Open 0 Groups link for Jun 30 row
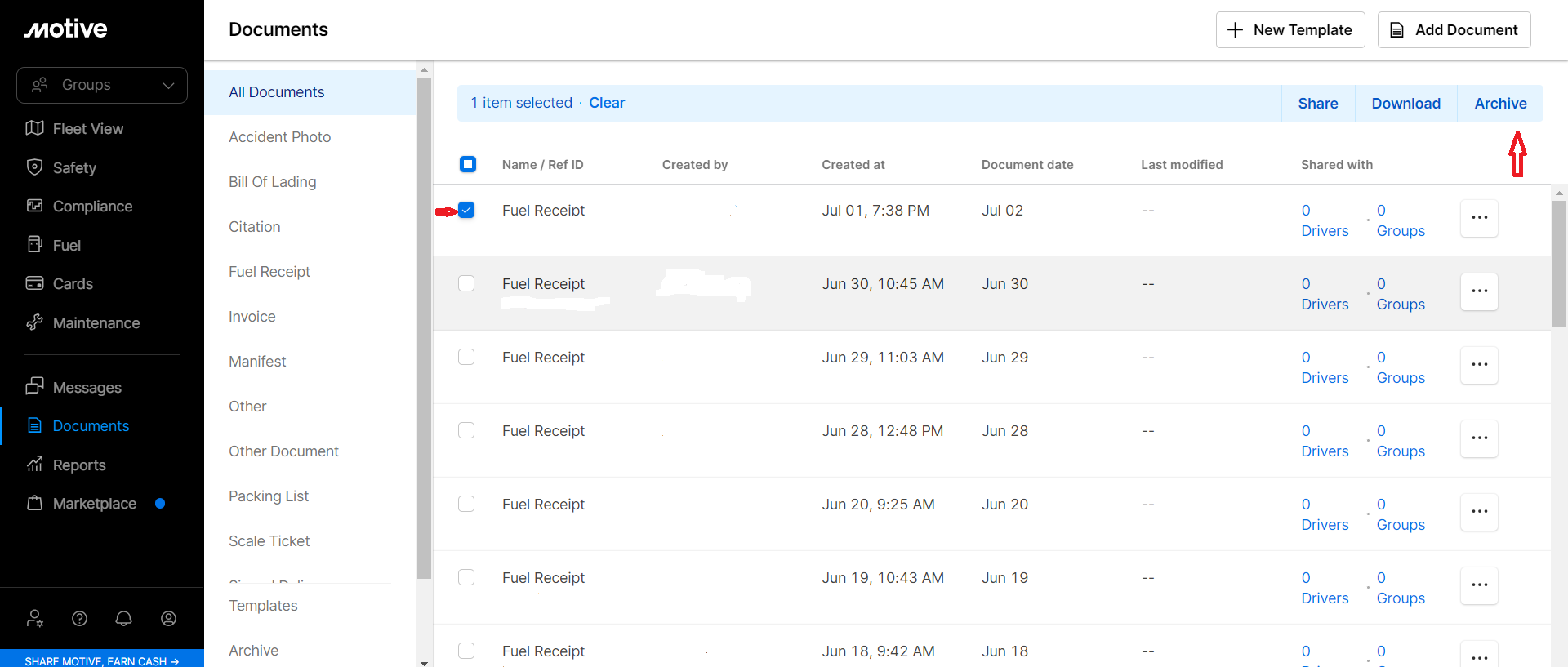This screenshot has height=667, width=1568. click(1401, 294)
